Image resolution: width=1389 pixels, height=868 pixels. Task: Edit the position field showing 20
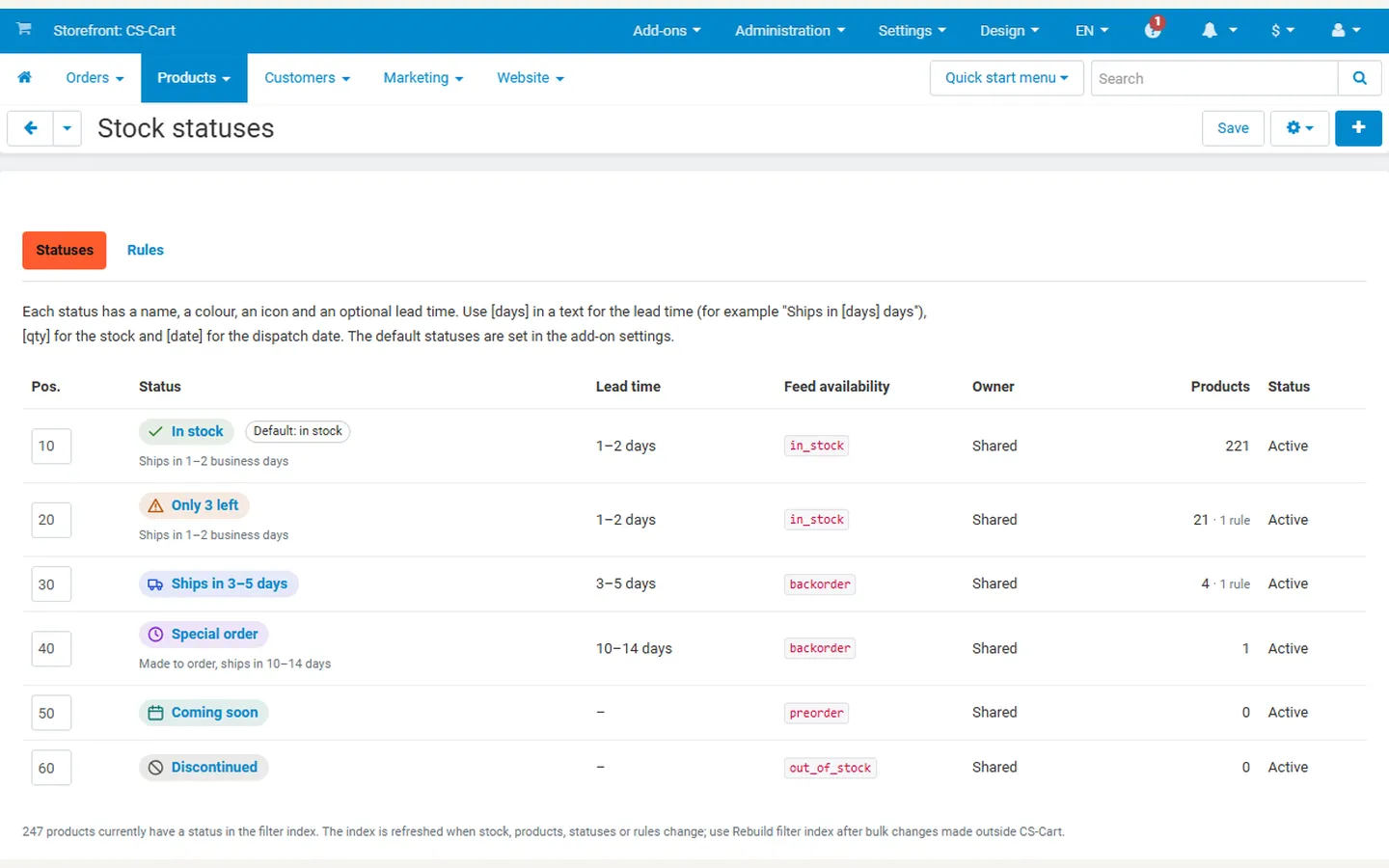[x=51, y=520]
